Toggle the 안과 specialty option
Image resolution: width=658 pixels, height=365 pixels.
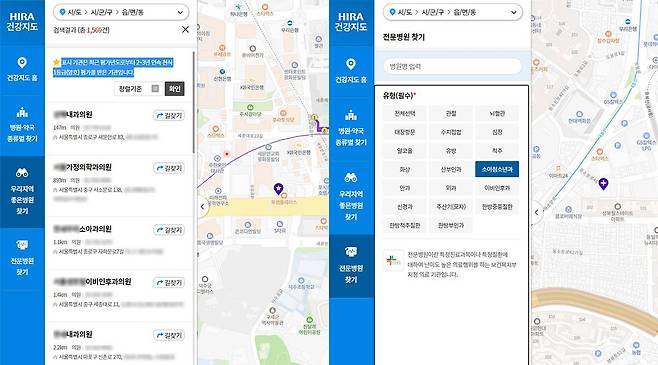click(x=405, y=188)
